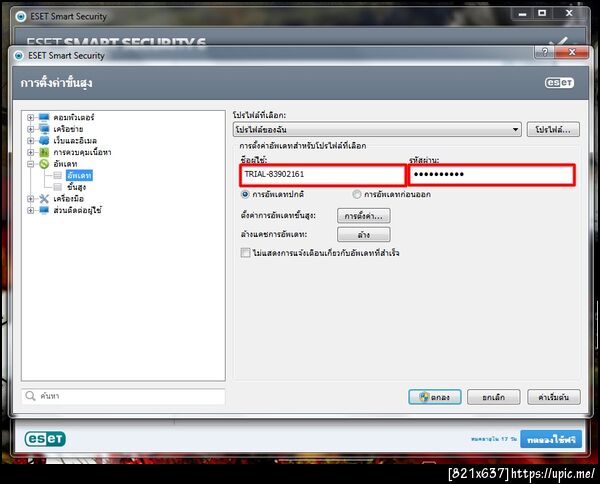Click the blue ทดลองใช้ฟรี button
This screenshot has width=600, height=484.
(x=551, y=439)
